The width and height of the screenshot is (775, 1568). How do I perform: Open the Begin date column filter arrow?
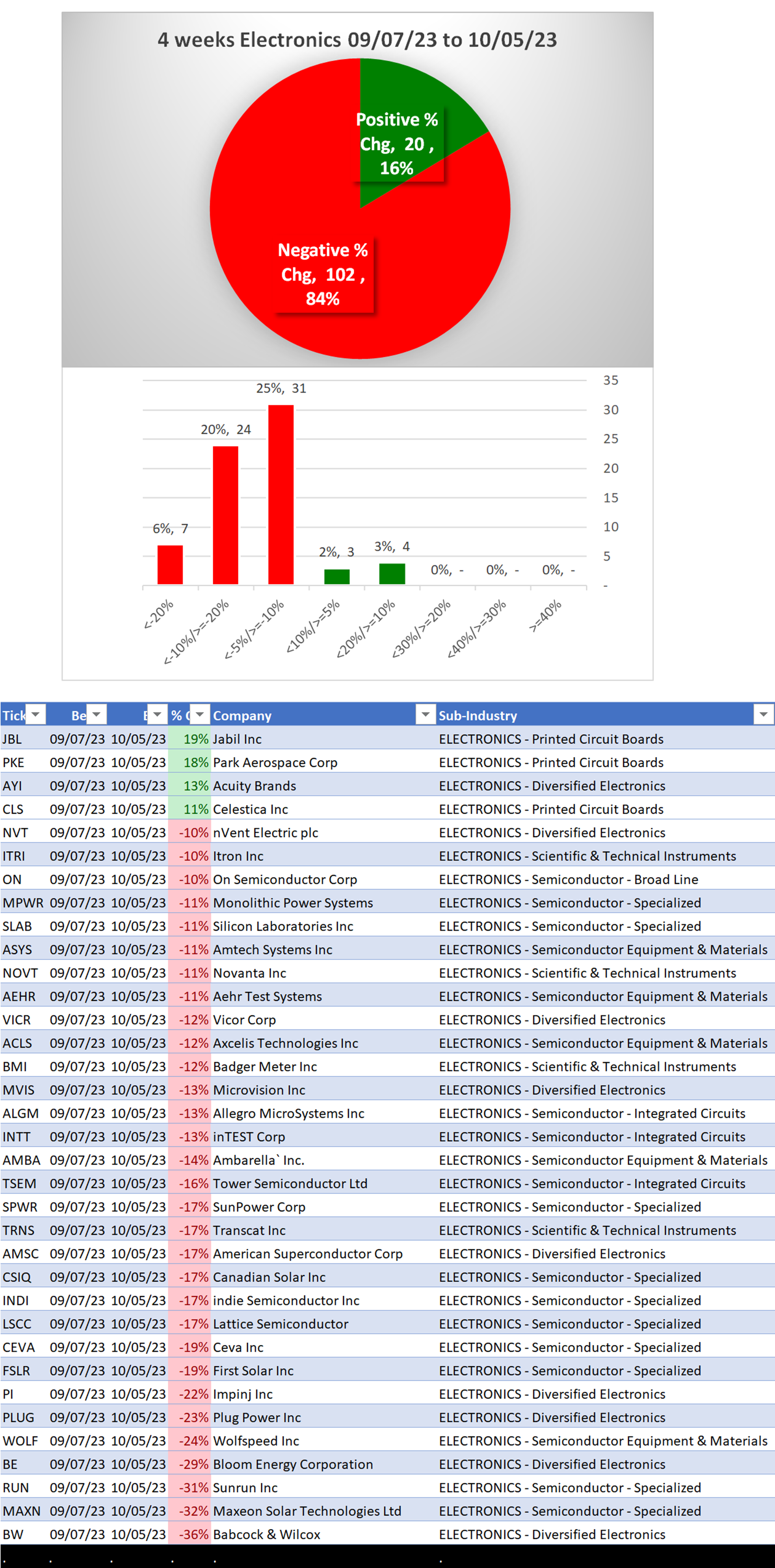(x=97, y=714)
